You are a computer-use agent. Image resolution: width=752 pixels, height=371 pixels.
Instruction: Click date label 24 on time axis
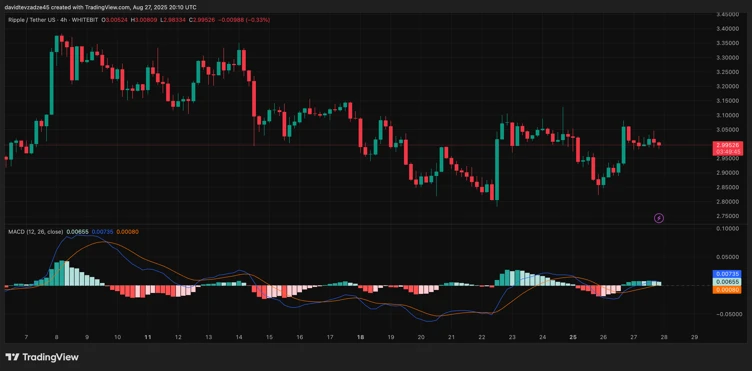pos(543,337)
